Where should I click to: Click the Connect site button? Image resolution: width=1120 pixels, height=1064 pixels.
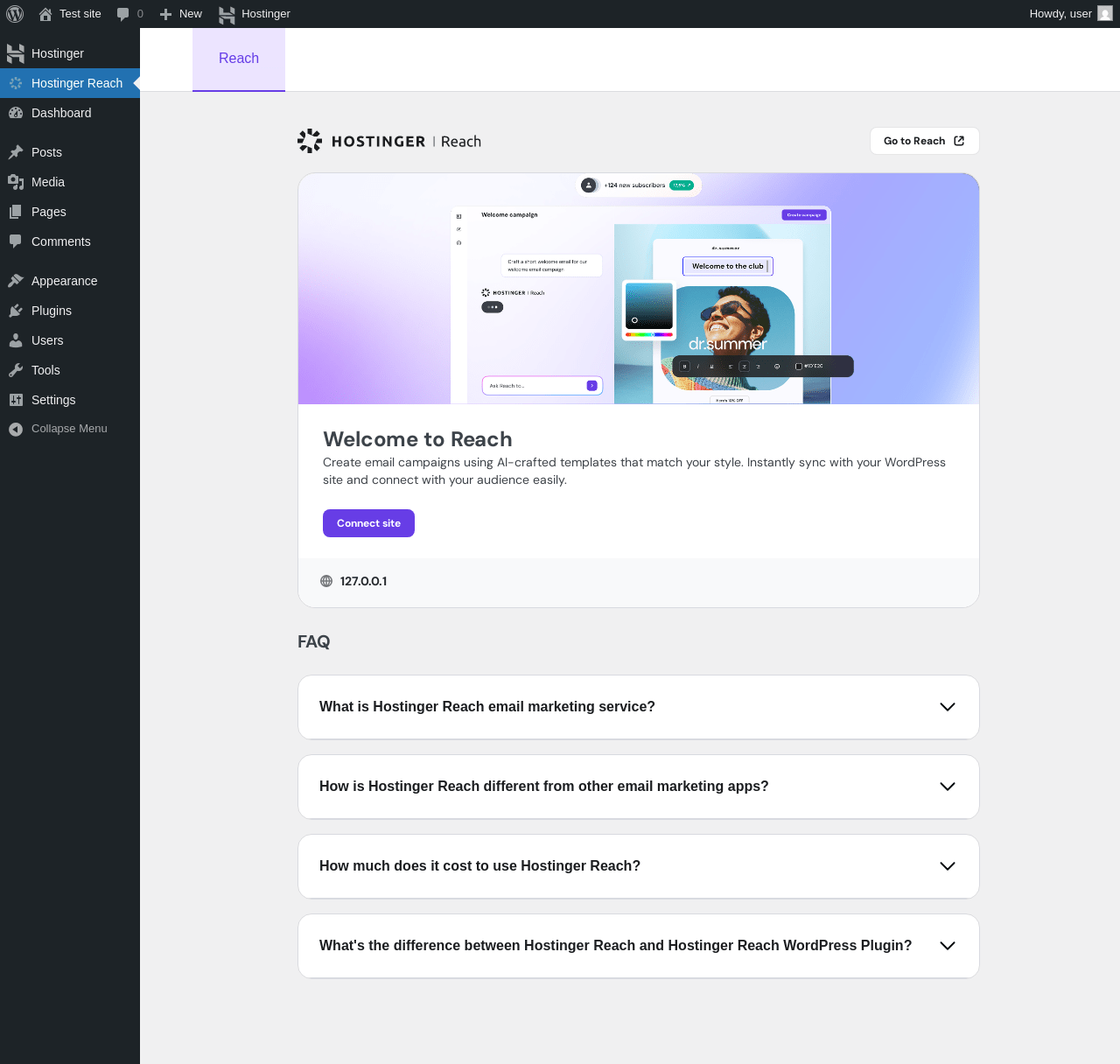point(368,523)
